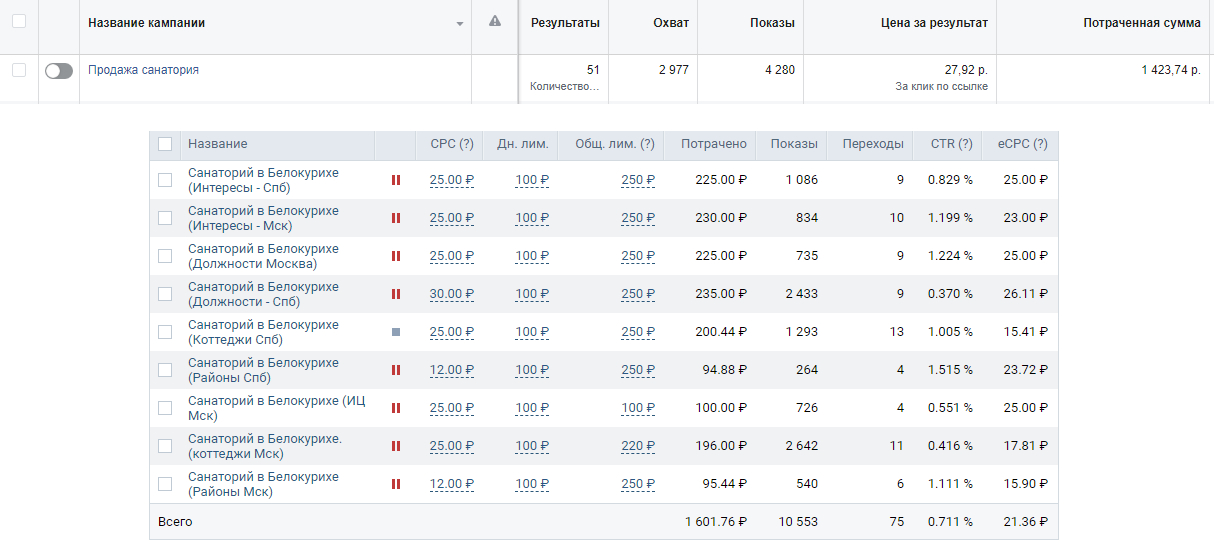Screen dimensions: 1214x557
Task: Sort the table by eCPC column
Action: (x=1022, y=144)
